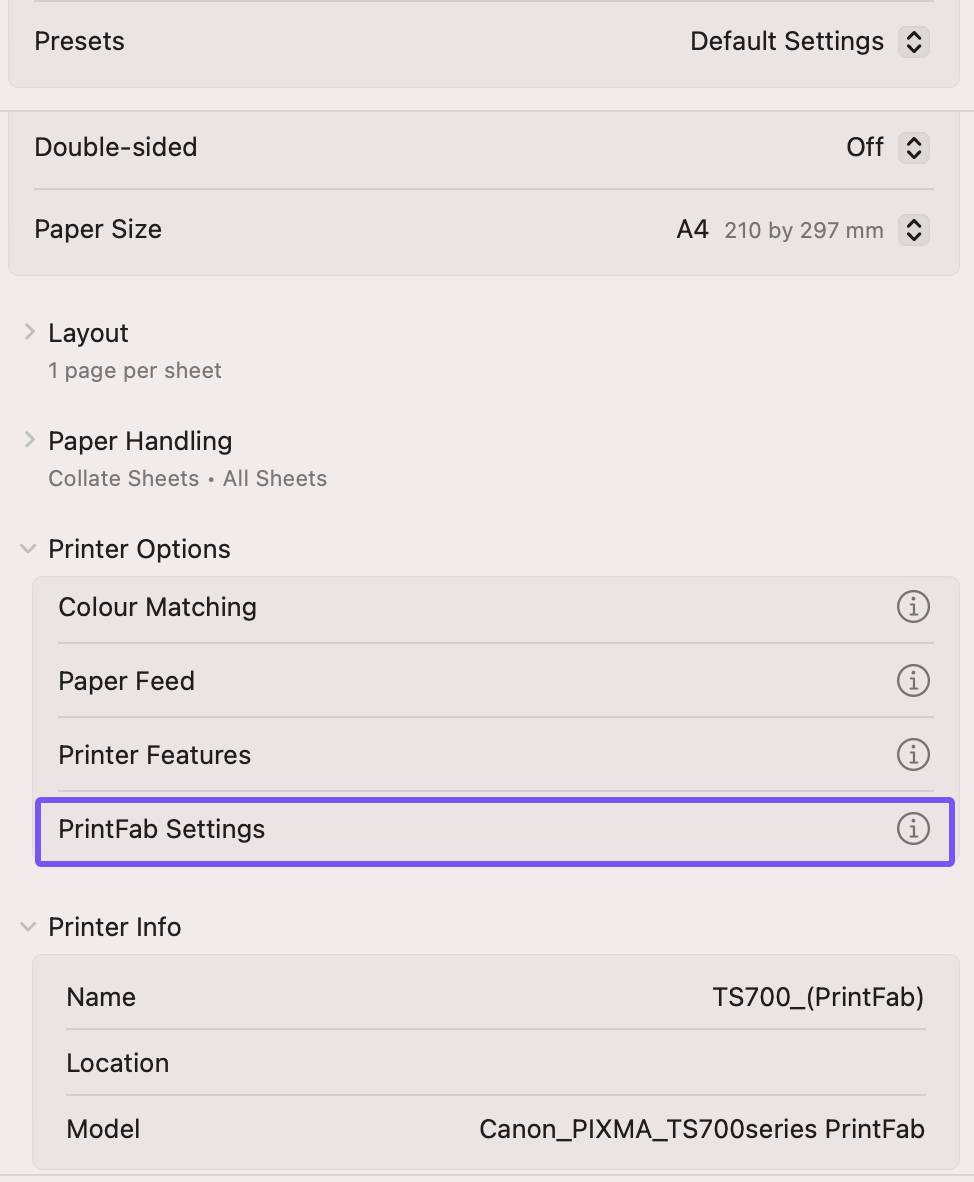Click the printer name TS700_(PrintFab)

click(817, 997)
